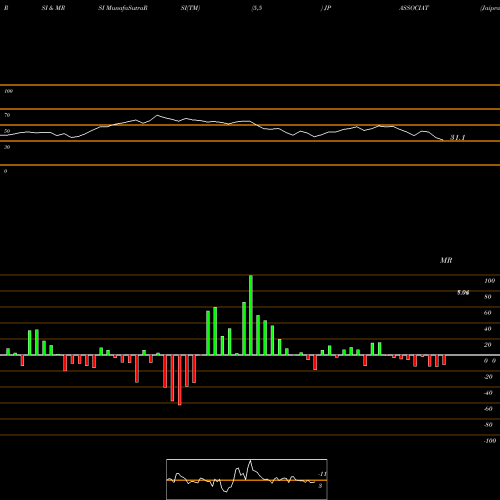This screenshot has width=500, height=500.
Task: Click the -60 tick label on MR axis
Action: (x=488, y=409)
